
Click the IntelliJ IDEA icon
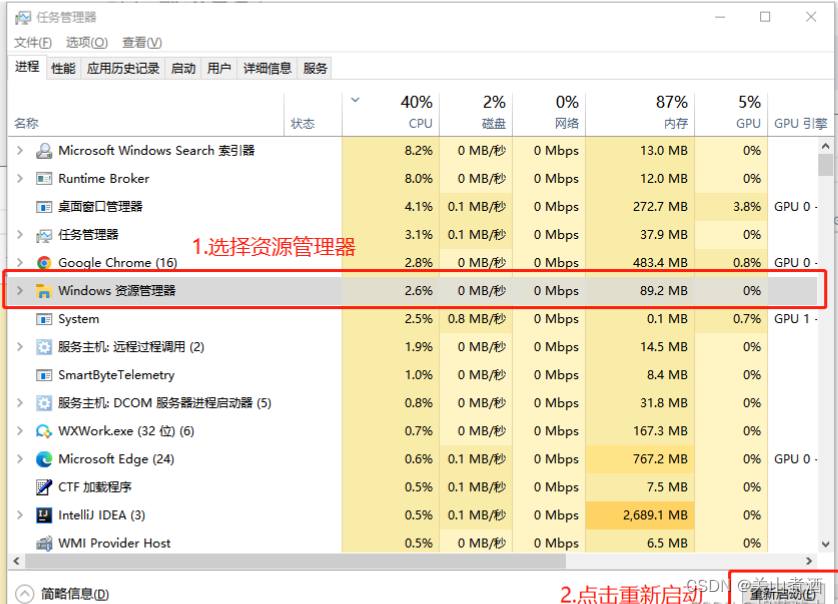pyautogui.click(x=44, y=515)
